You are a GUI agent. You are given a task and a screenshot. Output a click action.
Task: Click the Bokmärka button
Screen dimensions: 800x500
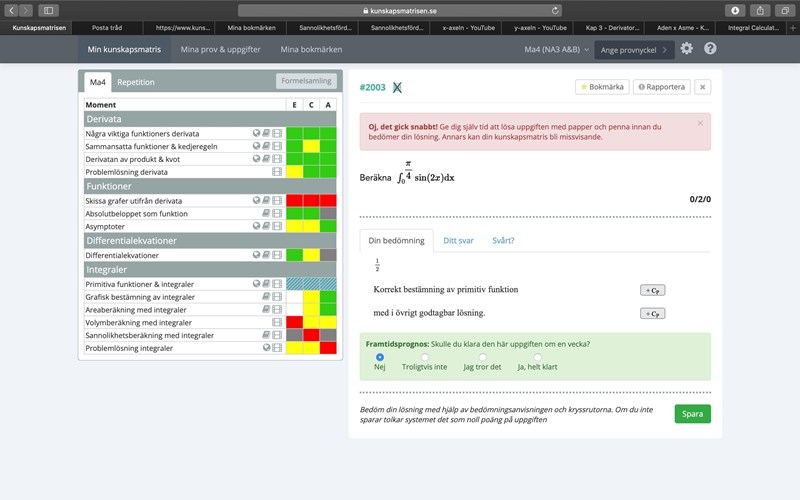[602, 87]
